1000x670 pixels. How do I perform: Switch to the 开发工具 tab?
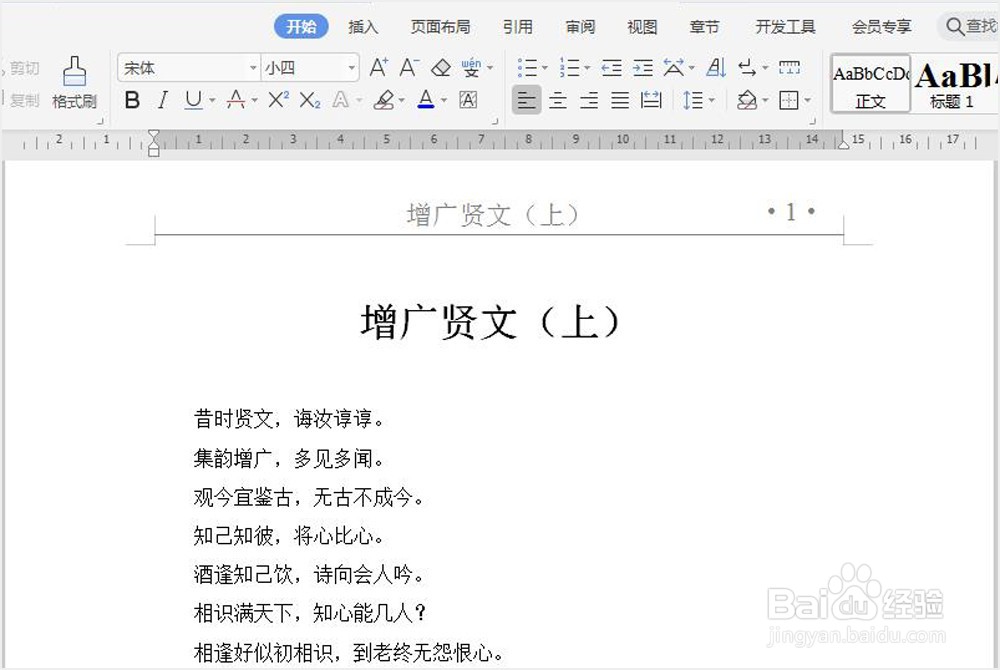pyautogui.click(x=786, y=27)
